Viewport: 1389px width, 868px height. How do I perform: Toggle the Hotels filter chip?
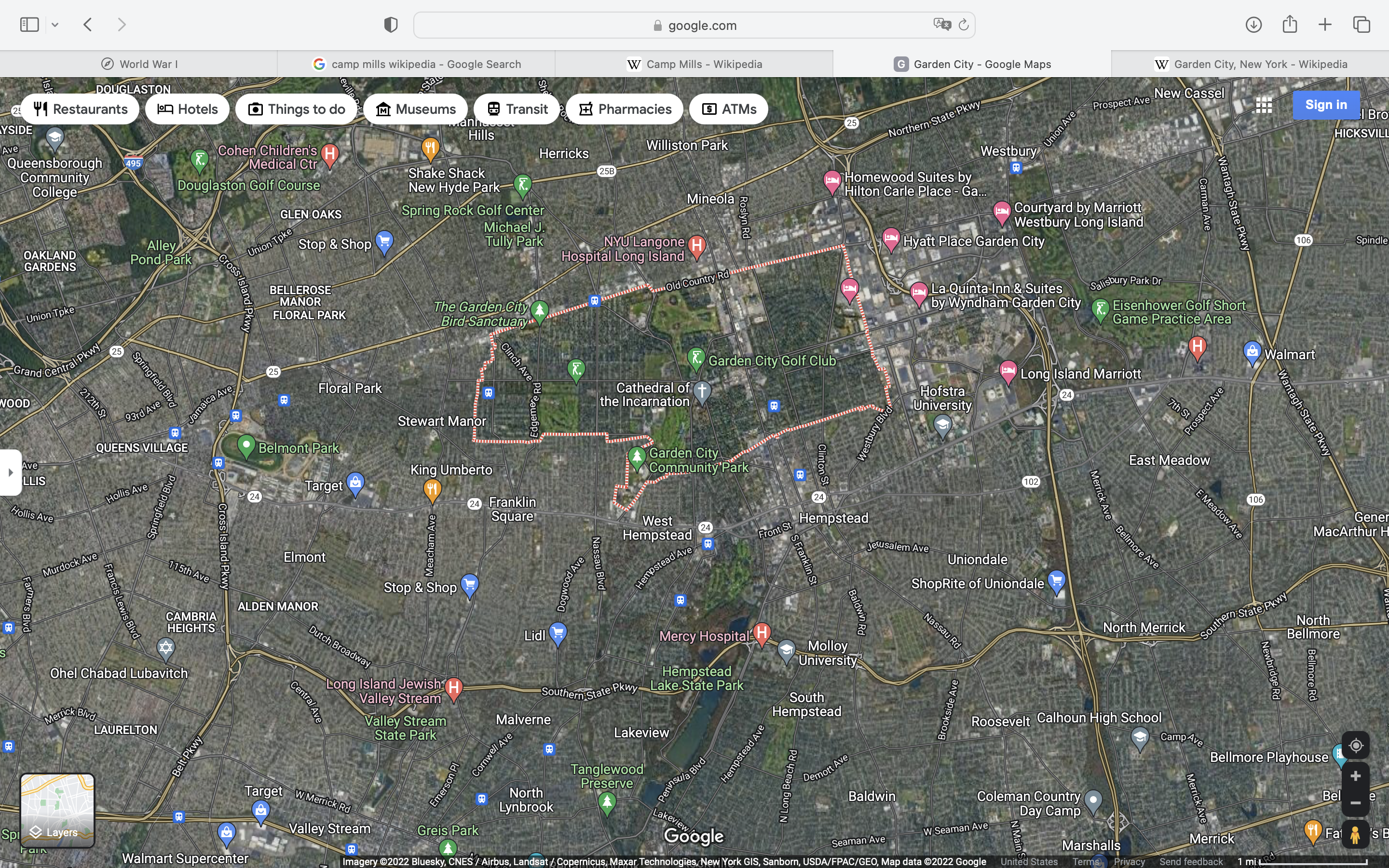point(187,109)
